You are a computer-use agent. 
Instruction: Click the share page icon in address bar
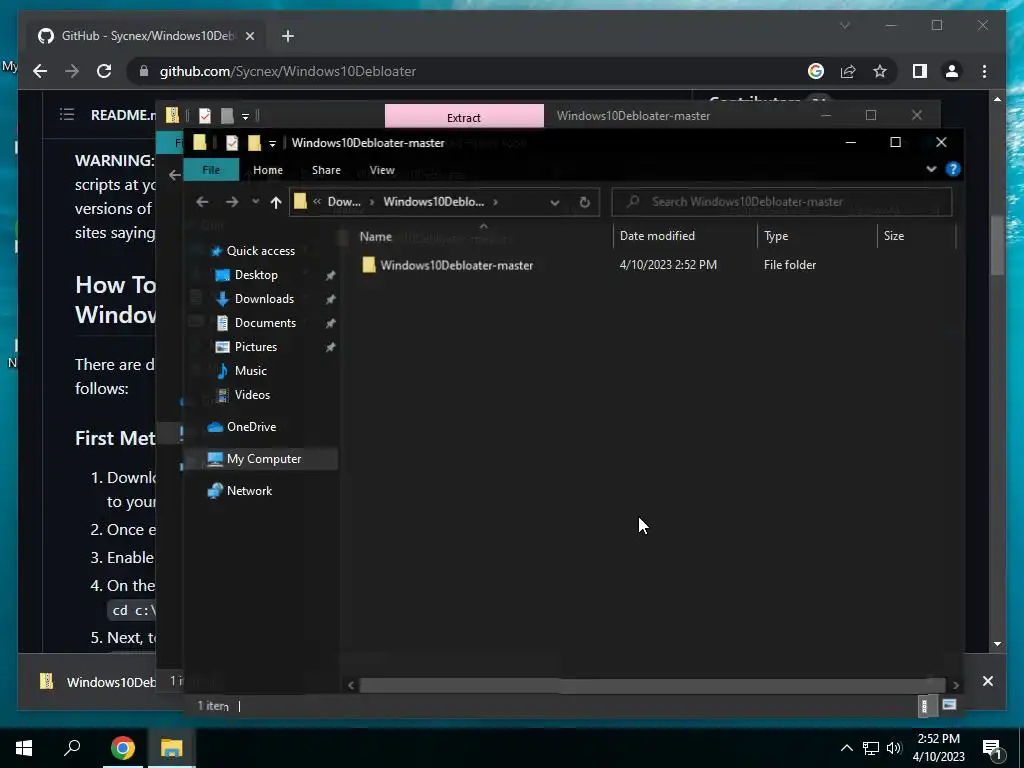click(848, 71)
